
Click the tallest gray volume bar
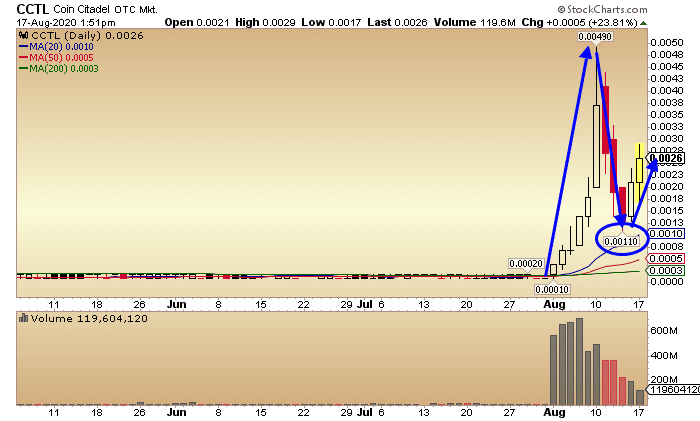coord(579,362)
